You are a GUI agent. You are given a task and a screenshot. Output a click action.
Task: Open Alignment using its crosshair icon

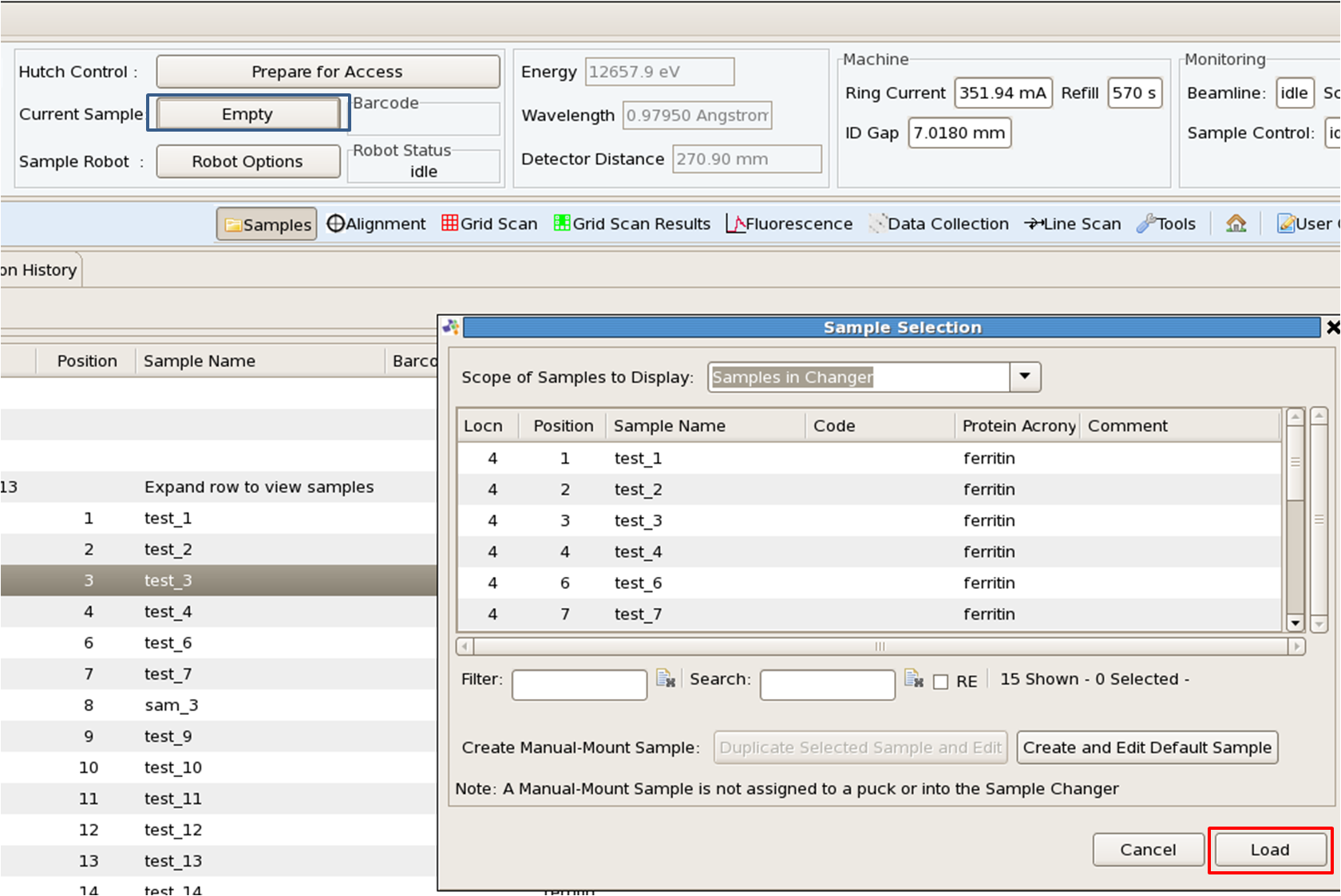click(336, 223)
